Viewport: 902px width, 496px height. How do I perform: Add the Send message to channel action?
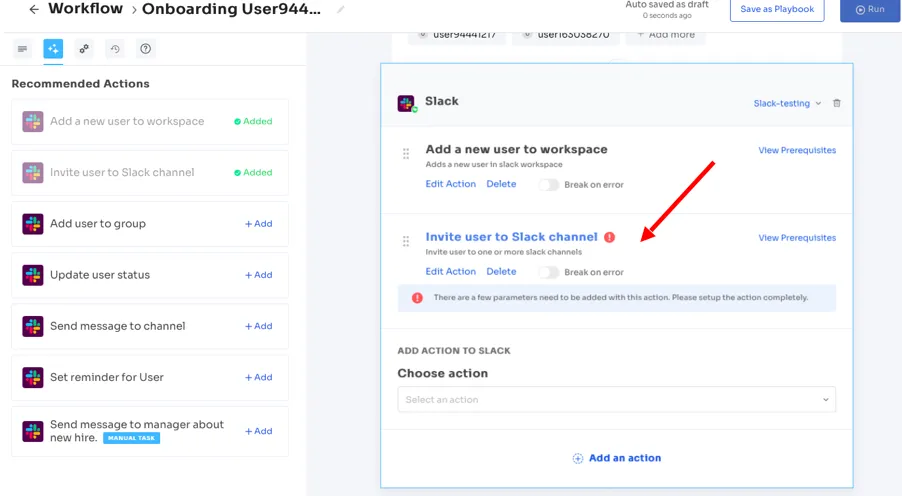tap(259, 326)
